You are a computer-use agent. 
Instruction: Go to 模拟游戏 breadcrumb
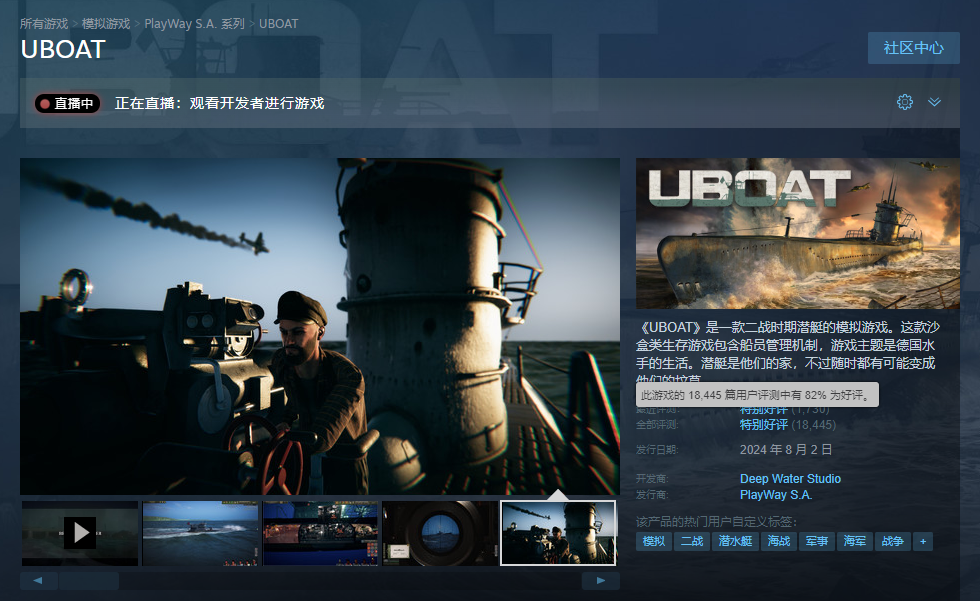pos(106,24)
